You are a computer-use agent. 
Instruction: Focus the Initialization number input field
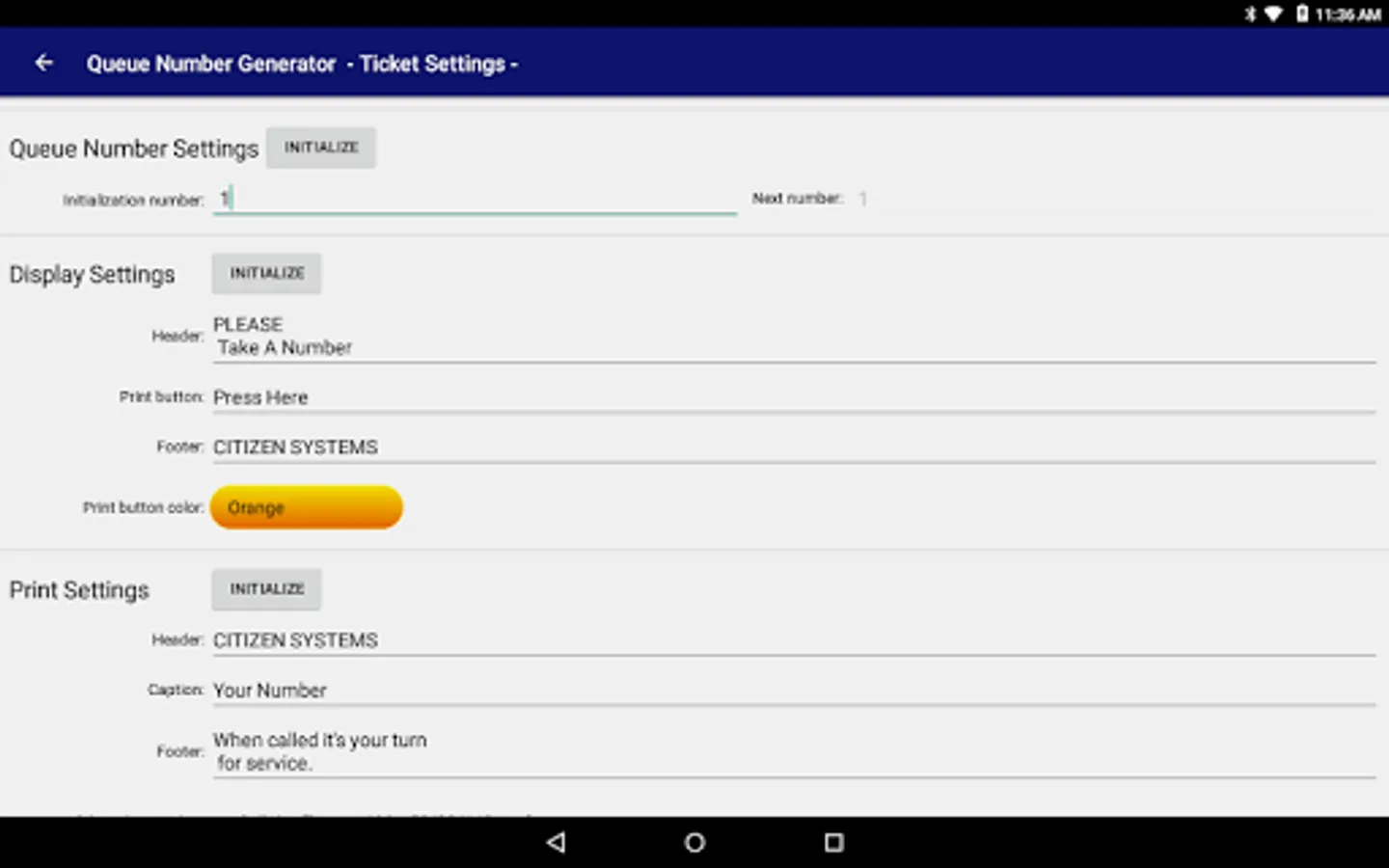[x=475, y=199]
